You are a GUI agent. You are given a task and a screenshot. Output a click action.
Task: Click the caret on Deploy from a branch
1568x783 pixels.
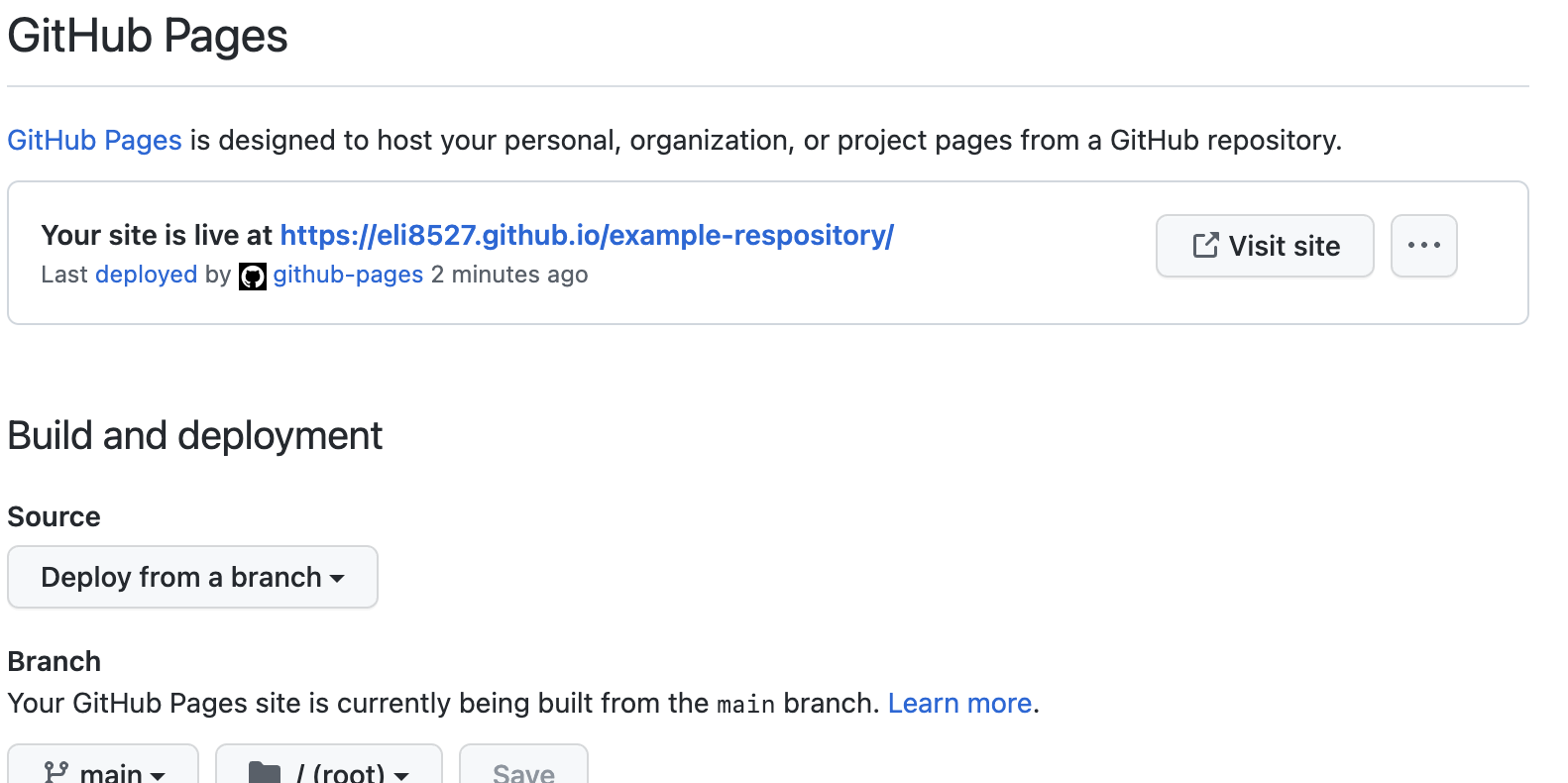337,578
